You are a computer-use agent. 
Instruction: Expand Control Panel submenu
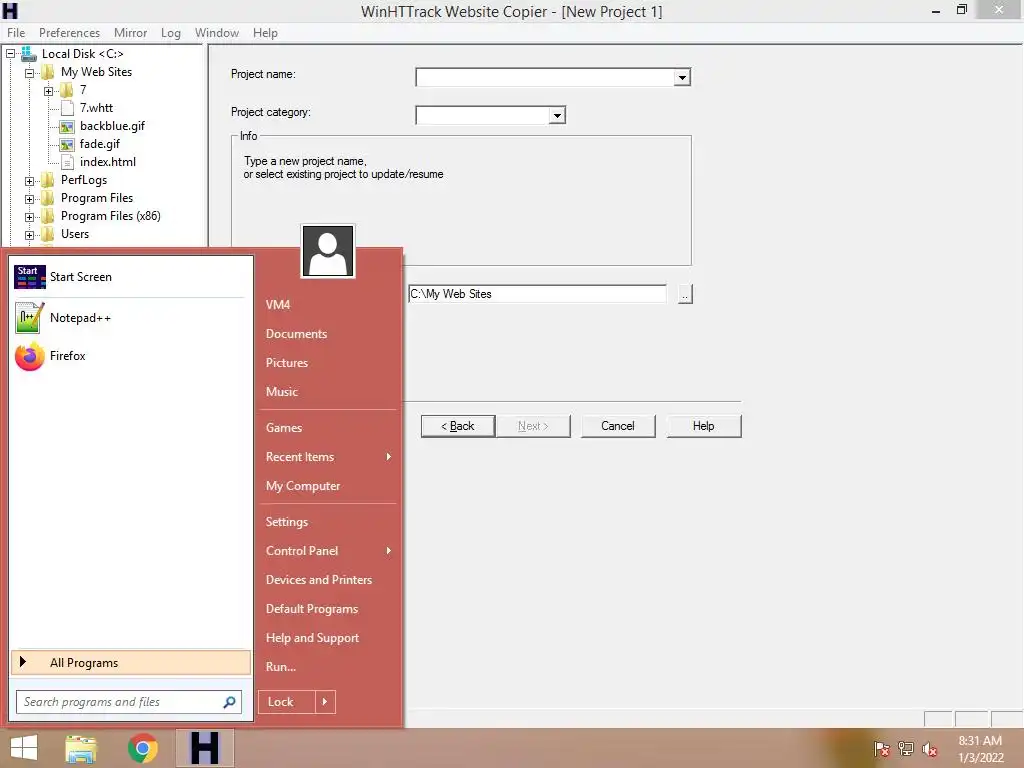[x=328, y=551]
